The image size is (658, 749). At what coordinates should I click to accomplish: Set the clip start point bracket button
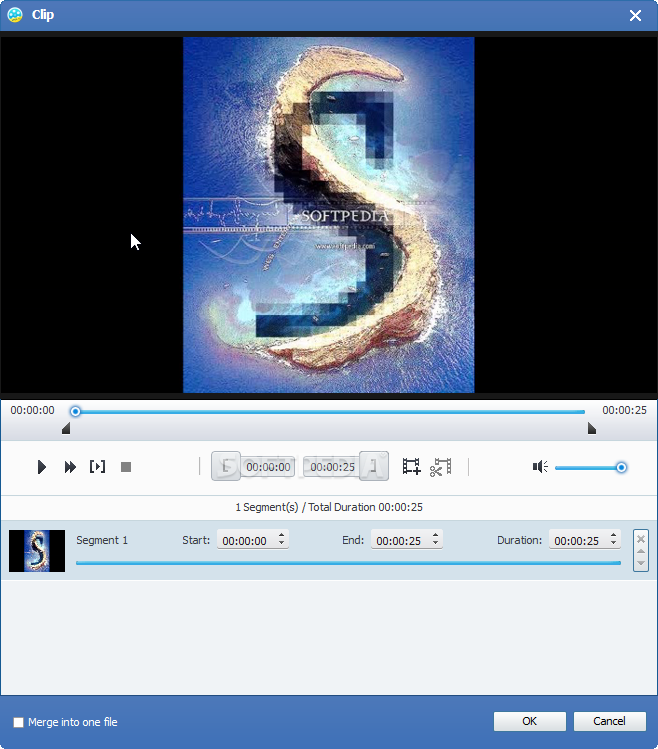click(226, 466)
